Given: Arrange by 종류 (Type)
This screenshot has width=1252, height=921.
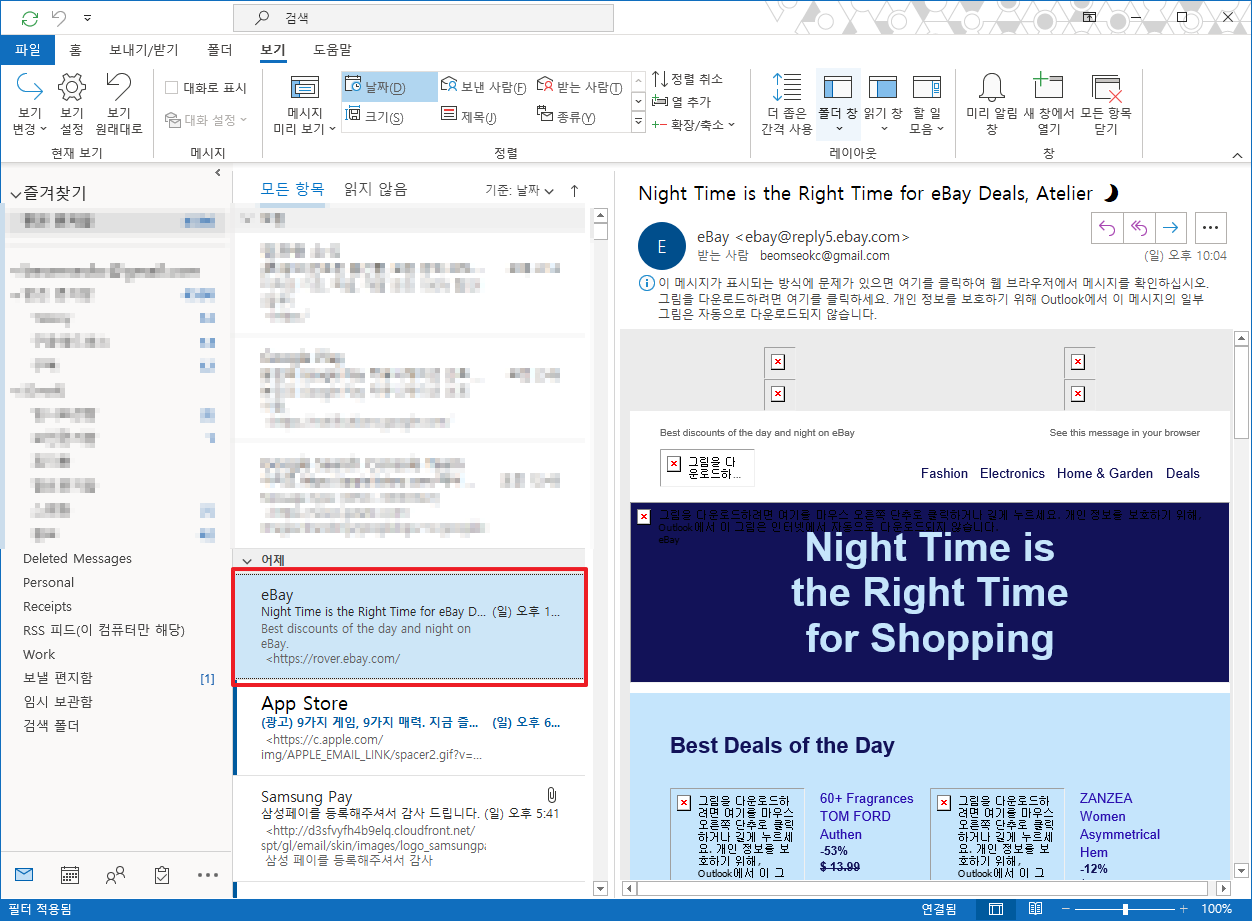Looking at the screenshot, I should click(x=579, y=116).
